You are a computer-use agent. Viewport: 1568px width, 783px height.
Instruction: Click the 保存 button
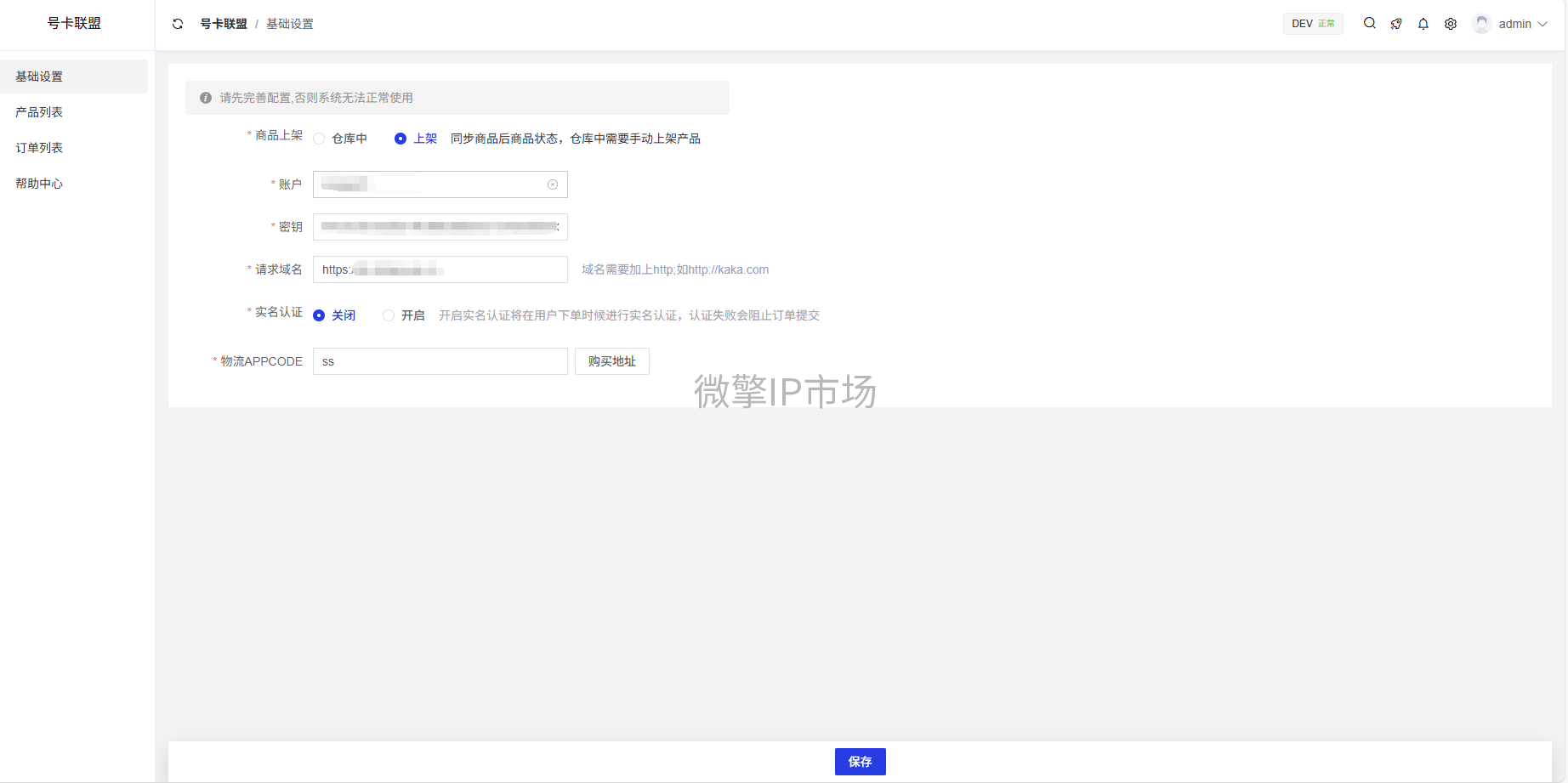(860, 762)
